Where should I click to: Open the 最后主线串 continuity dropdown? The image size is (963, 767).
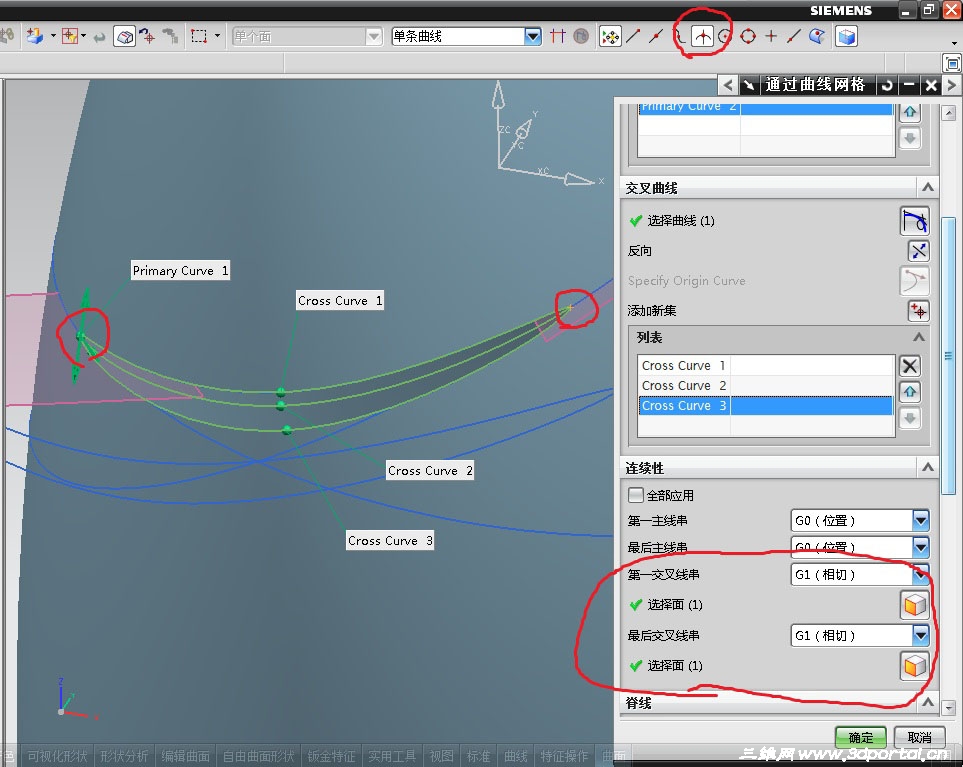(921, 547)
